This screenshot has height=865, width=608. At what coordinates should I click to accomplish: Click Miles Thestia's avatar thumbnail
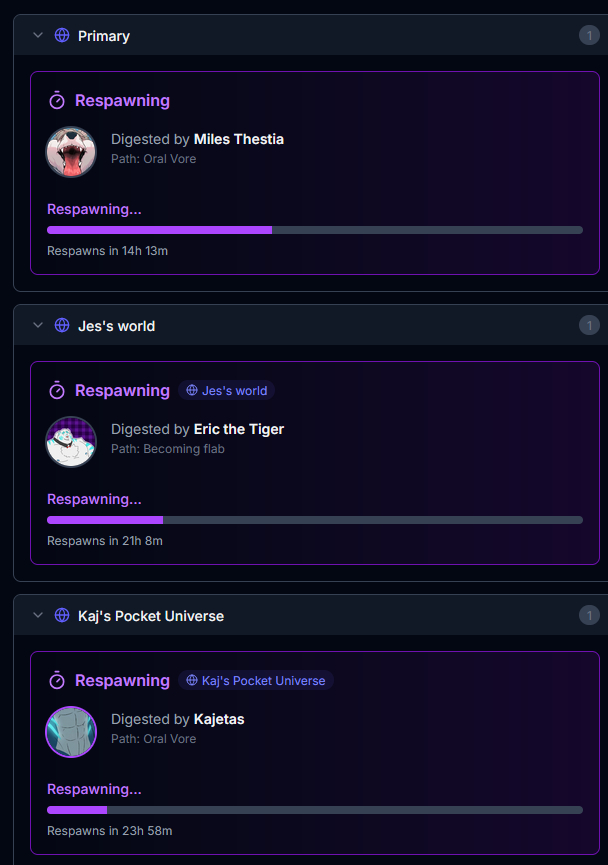(x=71, y=152)
